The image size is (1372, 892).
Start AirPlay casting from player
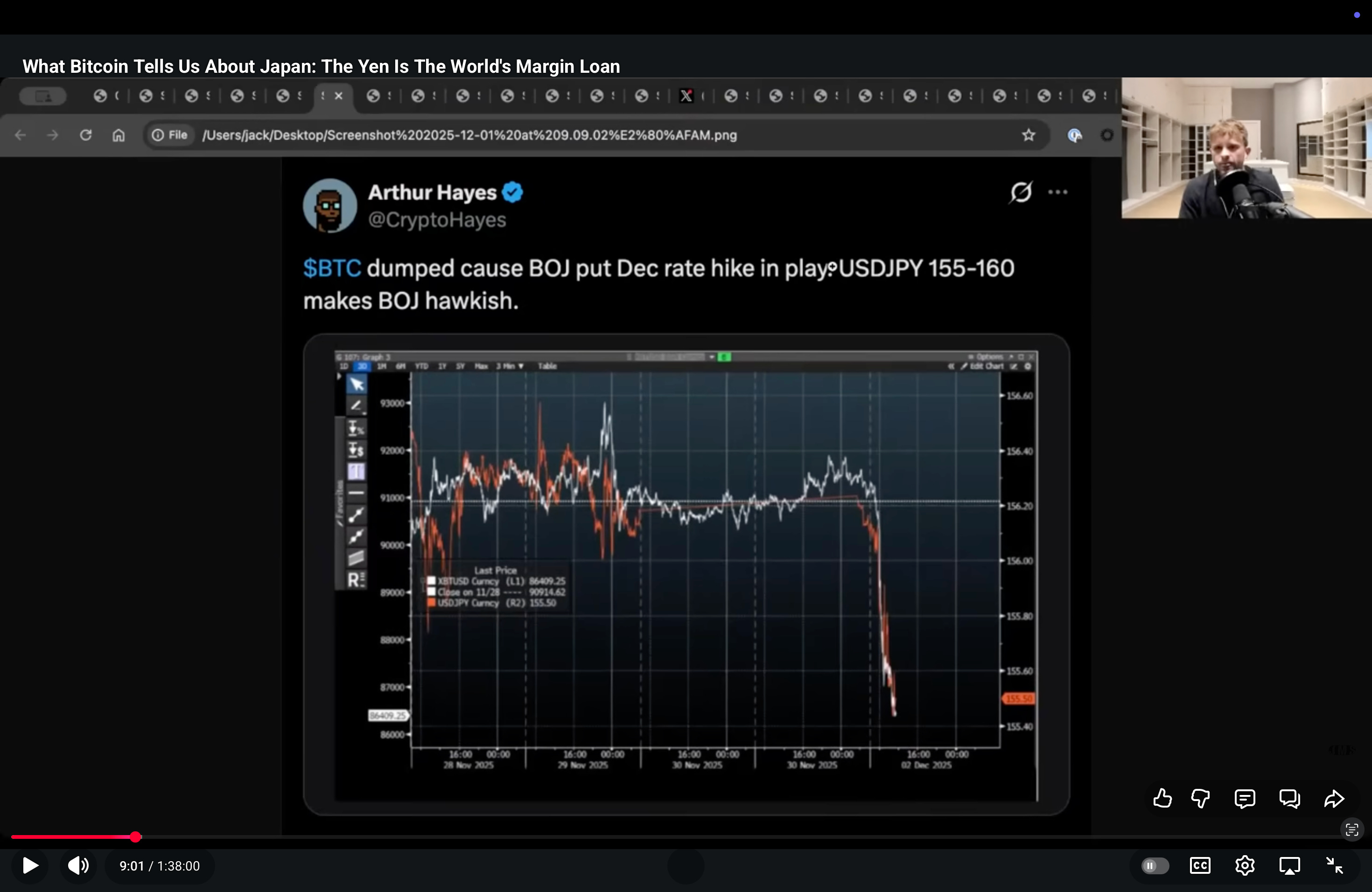(x=1289, y=865)
